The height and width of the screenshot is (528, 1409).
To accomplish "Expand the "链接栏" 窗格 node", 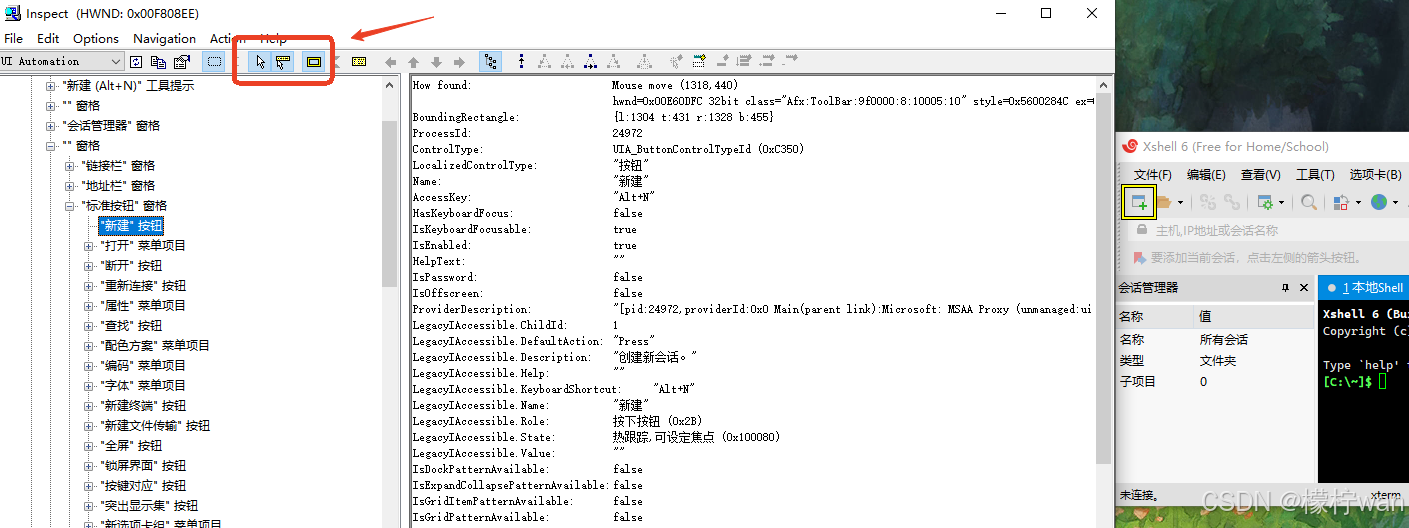I will tap(70, 166).
